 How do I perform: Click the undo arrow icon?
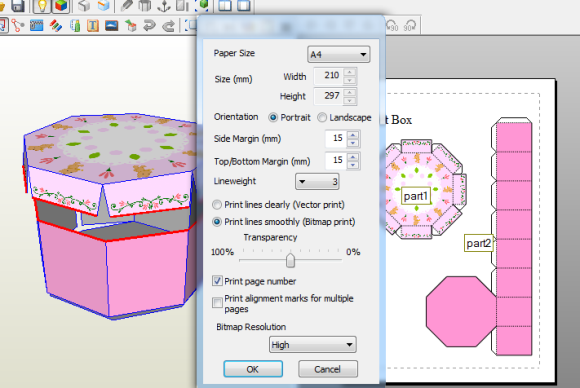(x=149, y=26)
